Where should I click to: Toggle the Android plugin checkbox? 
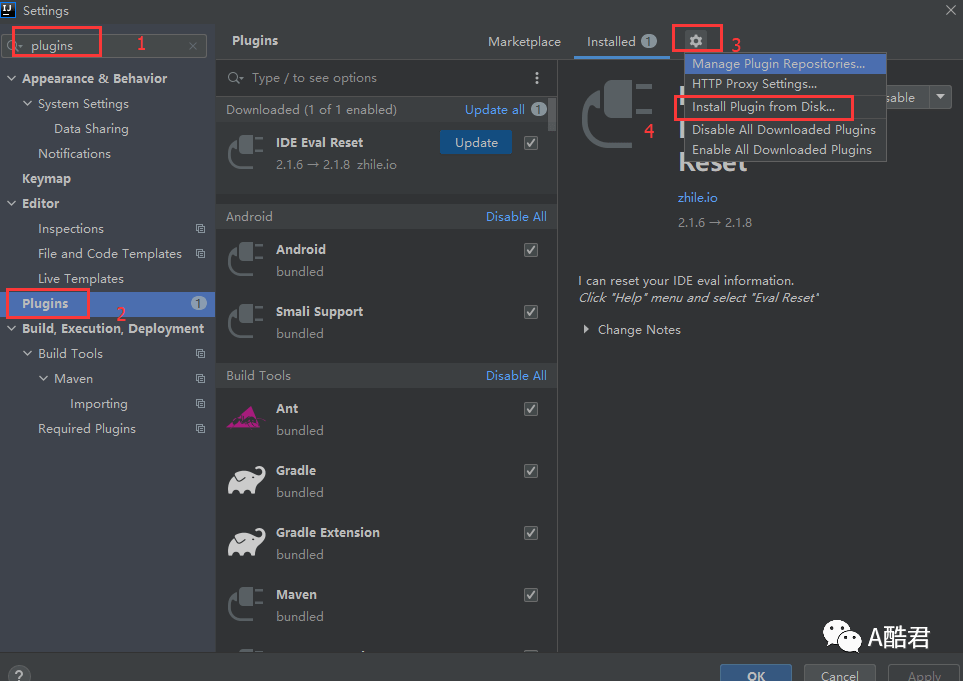531,250
